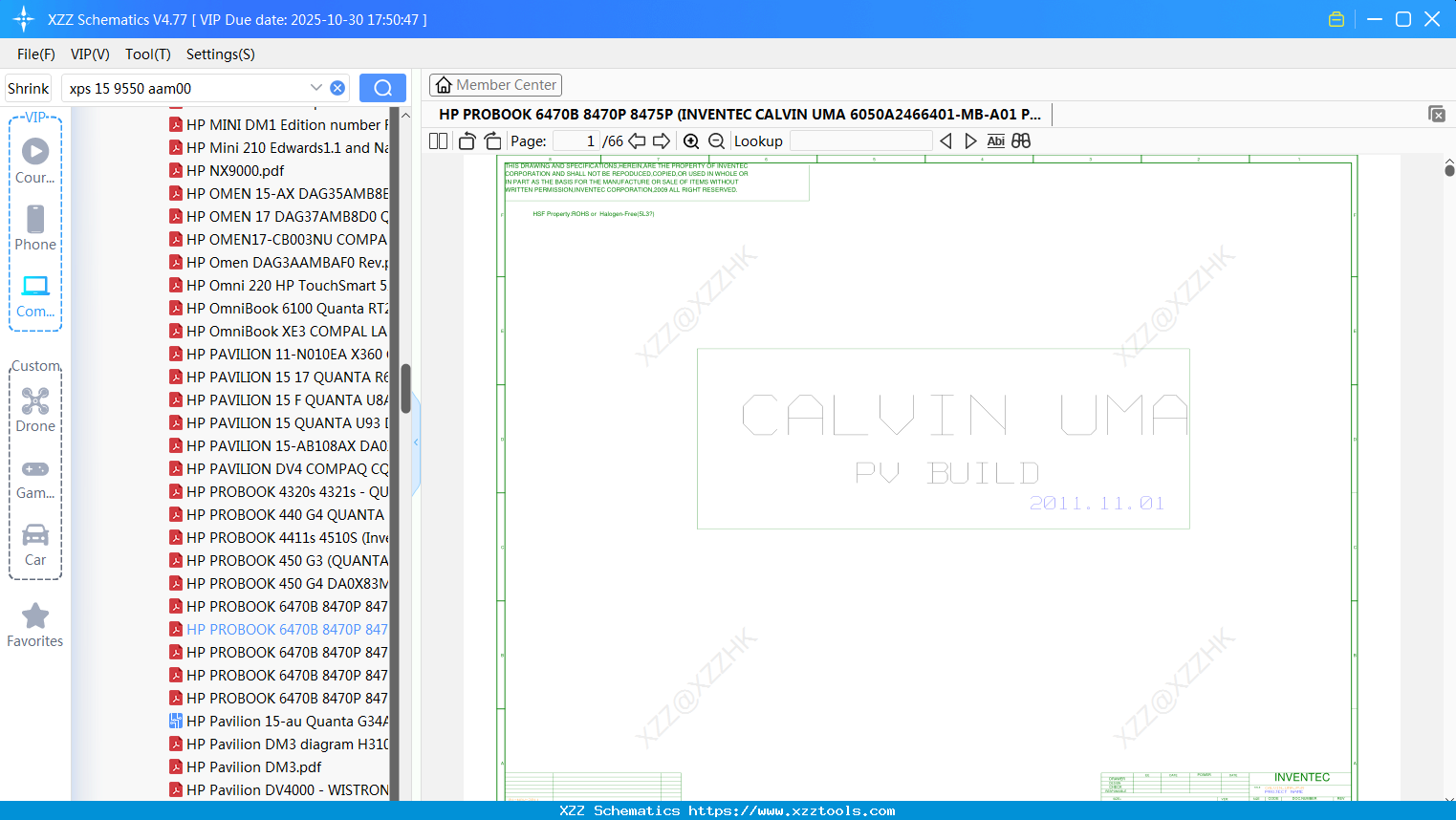
Task: Go to next page arrow
Action: point(662,140)
